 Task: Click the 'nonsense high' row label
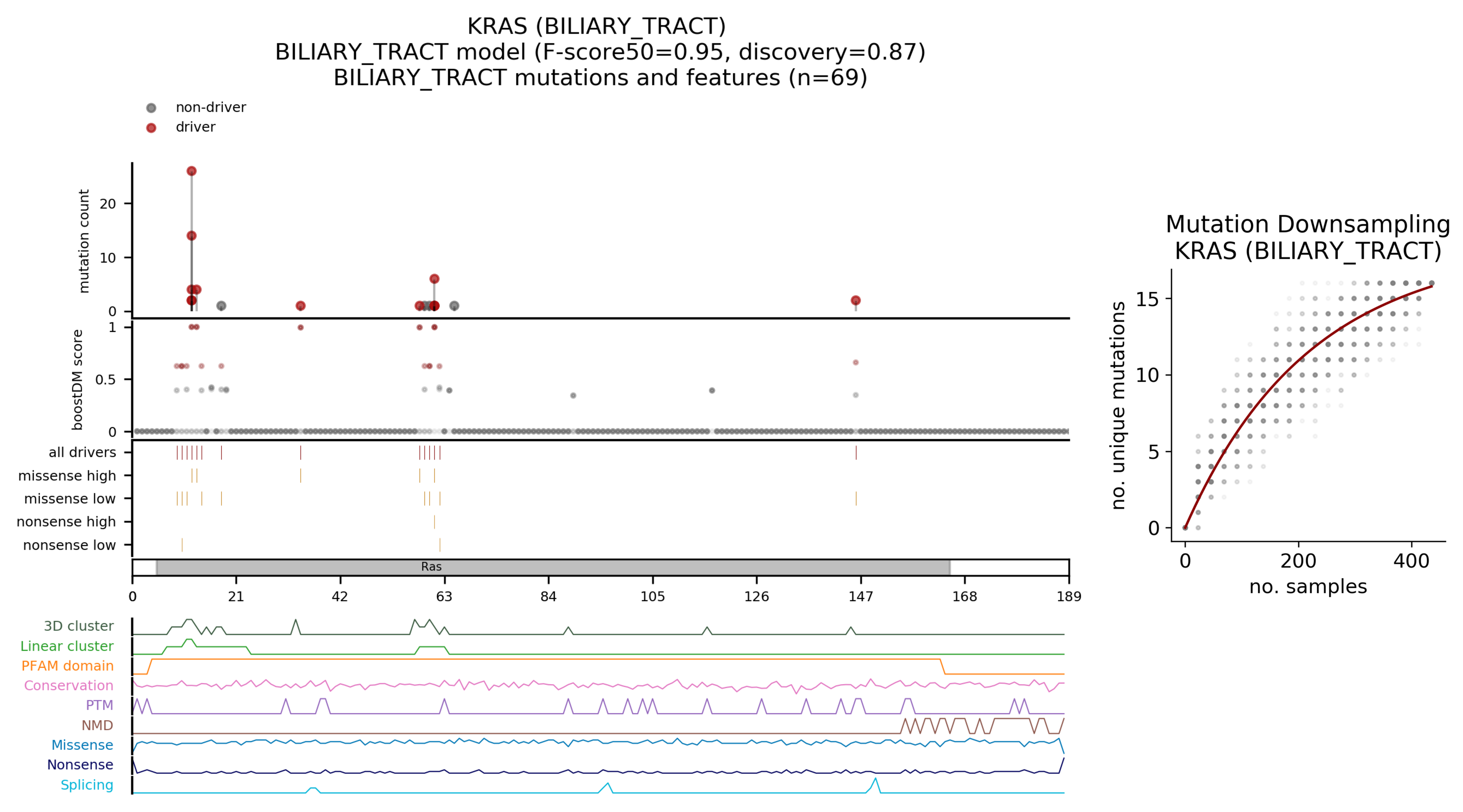tap(66, 521)
